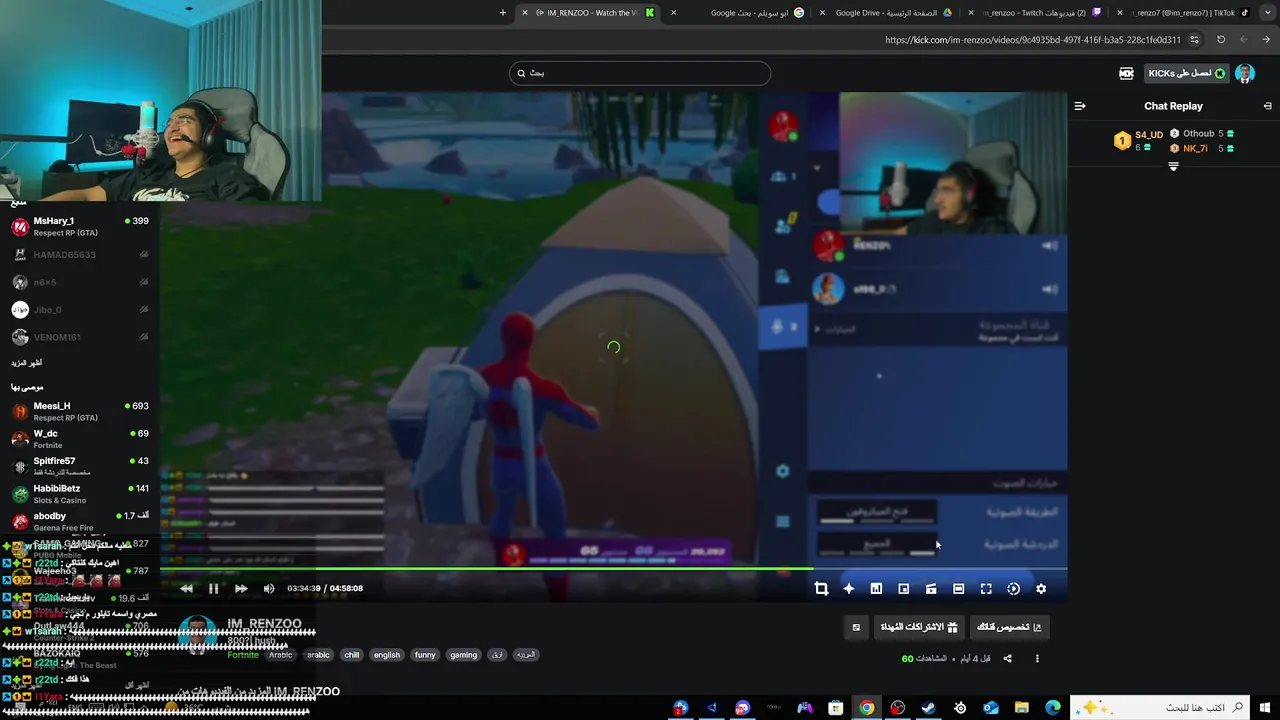Open the chat list icon beside Chat Replay
Viewport: 1280px width, 720px height.
click(x=1080, y=106)
